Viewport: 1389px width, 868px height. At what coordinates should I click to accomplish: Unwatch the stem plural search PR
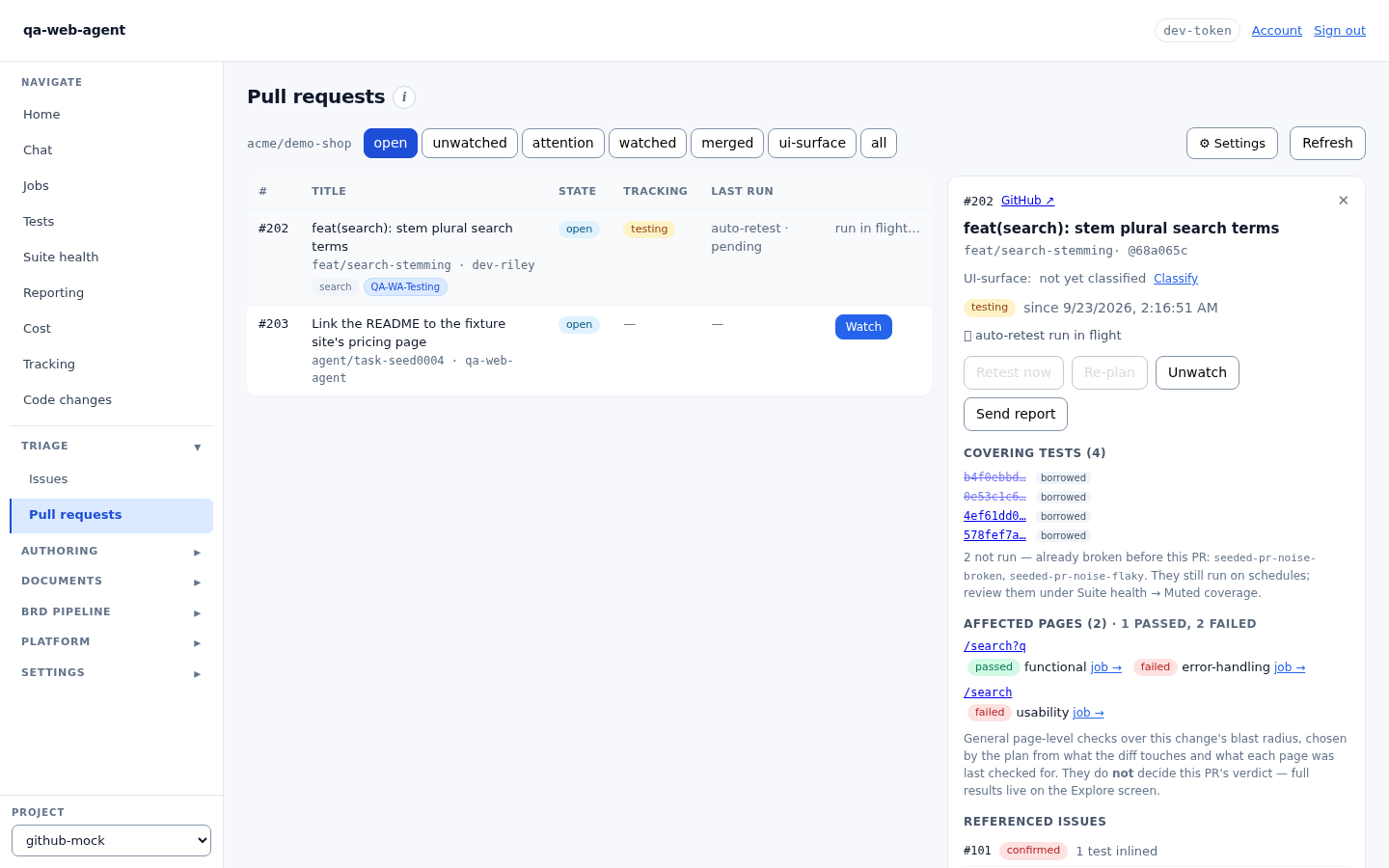[x=1197, y=372]
